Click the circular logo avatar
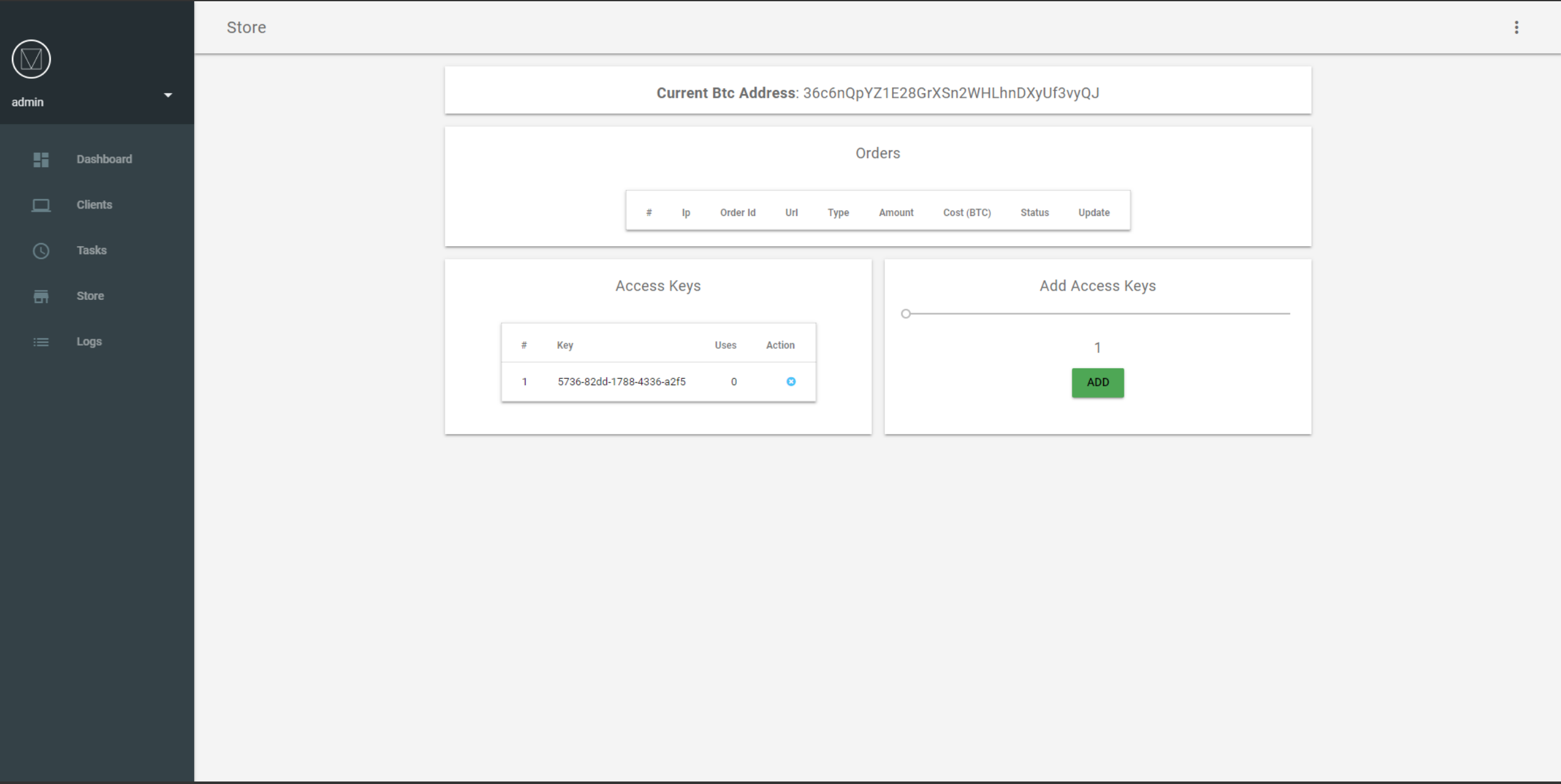Viewport: 1561px width, 784px height. [31, 59]
